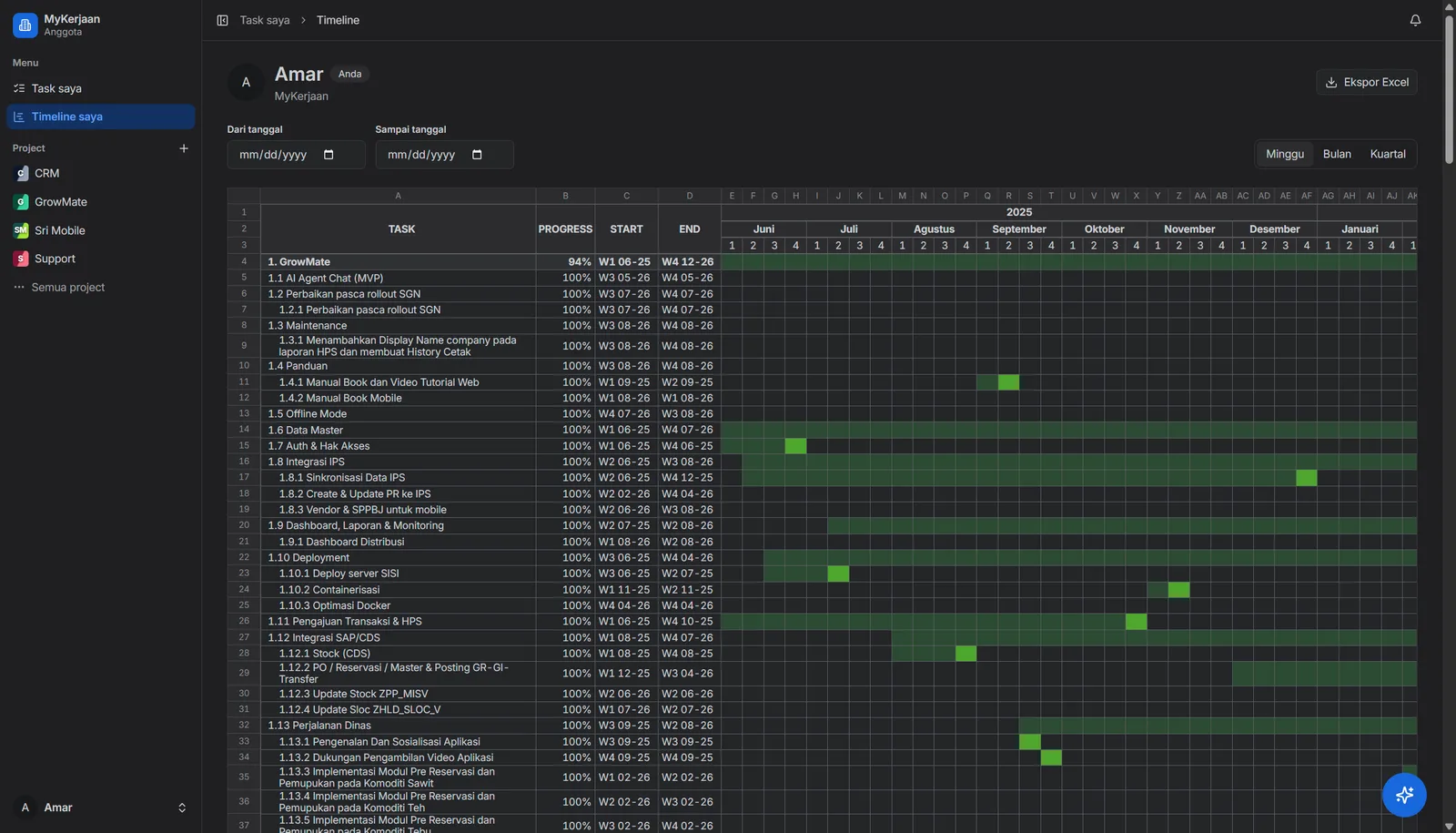Open Task saya menu item
This screenshot has height=833, width=1456.
click(100, 88)
